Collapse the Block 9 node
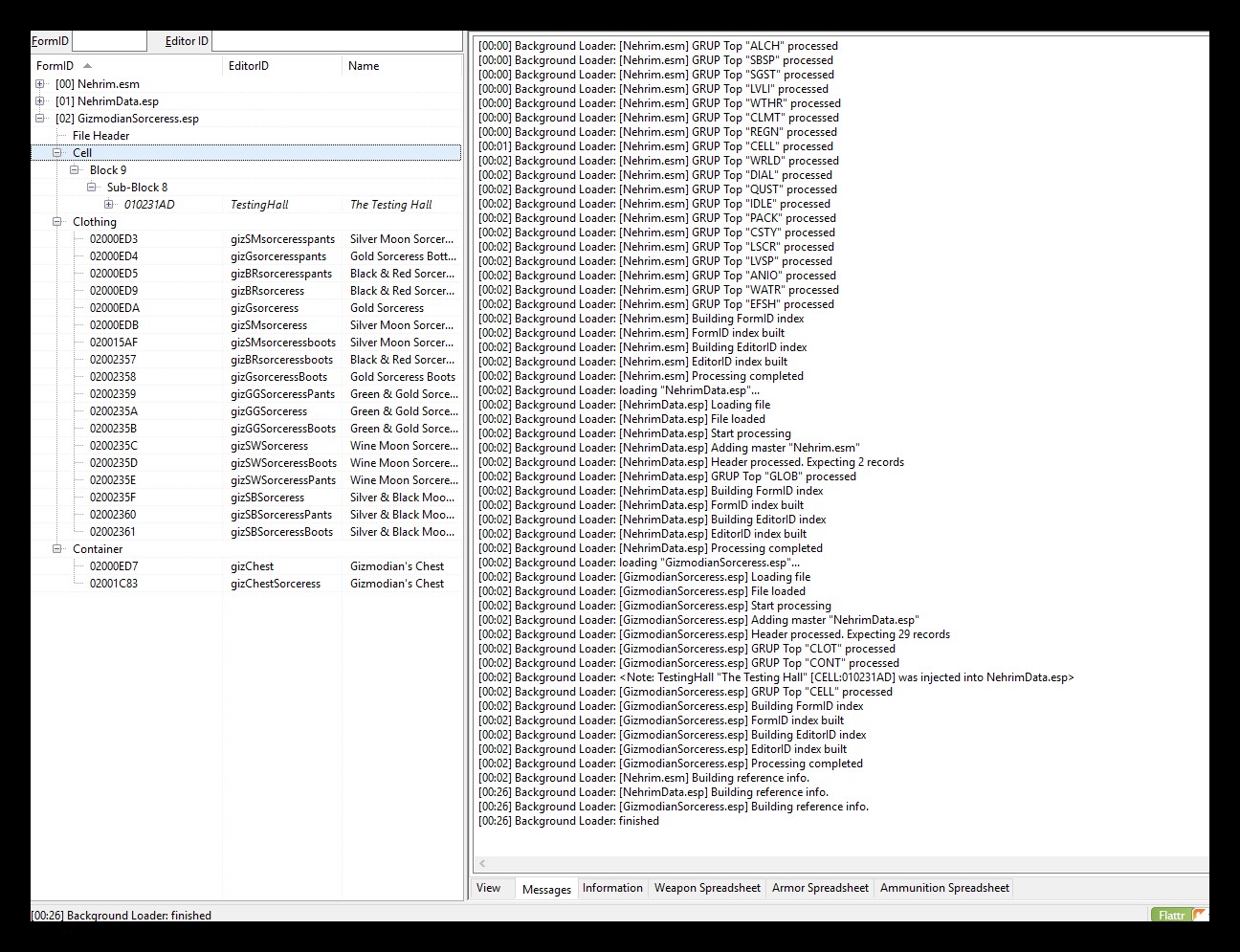The height and width of the screenshot is (952, 1240). point(75,170)
